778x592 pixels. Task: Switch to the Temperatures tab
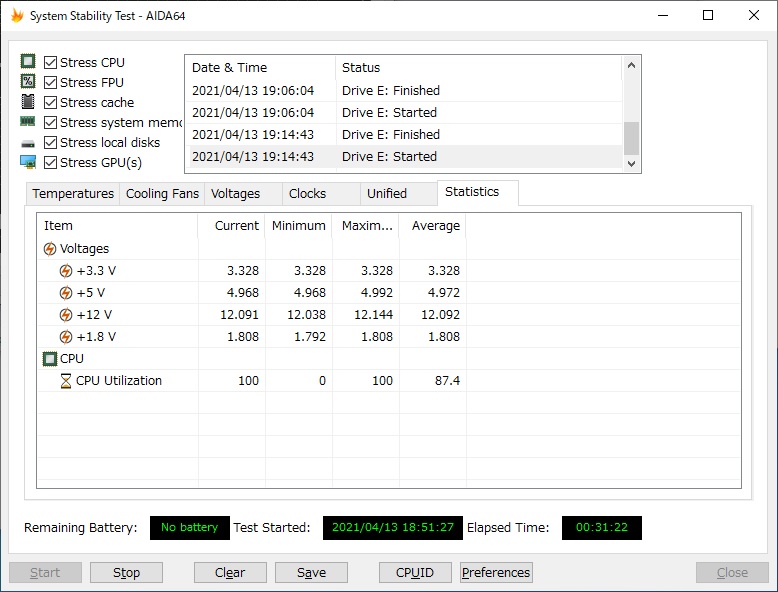(x=73, y=194)
